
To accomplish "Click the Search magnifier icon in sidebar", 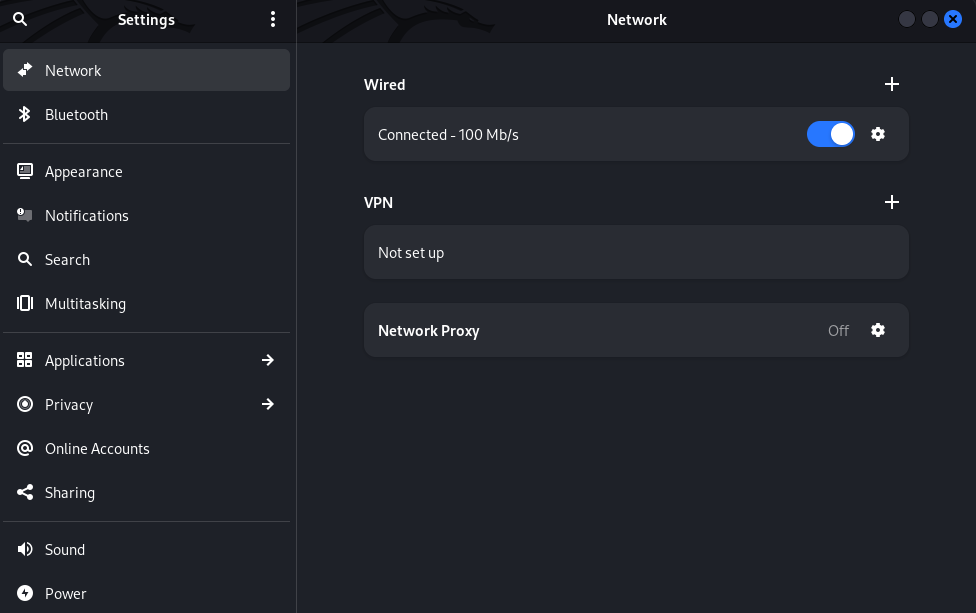I will [x=25, y=260].
